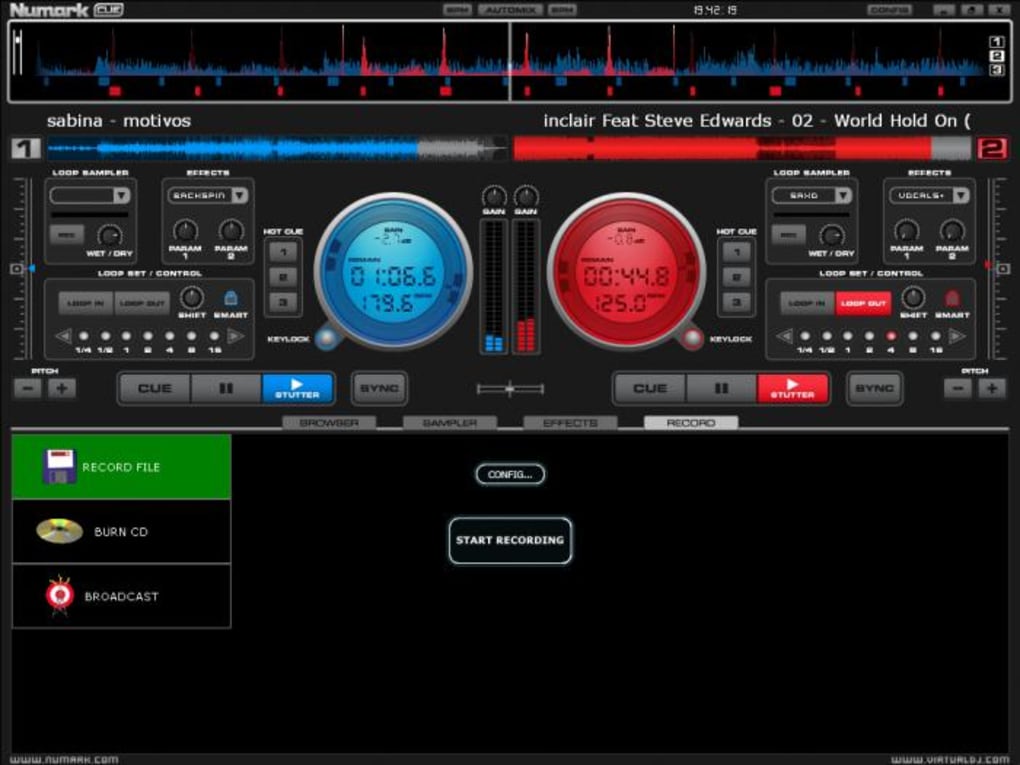Pause deck 1 playback
The image size is (1020, 765).
[x=226, y=388]
